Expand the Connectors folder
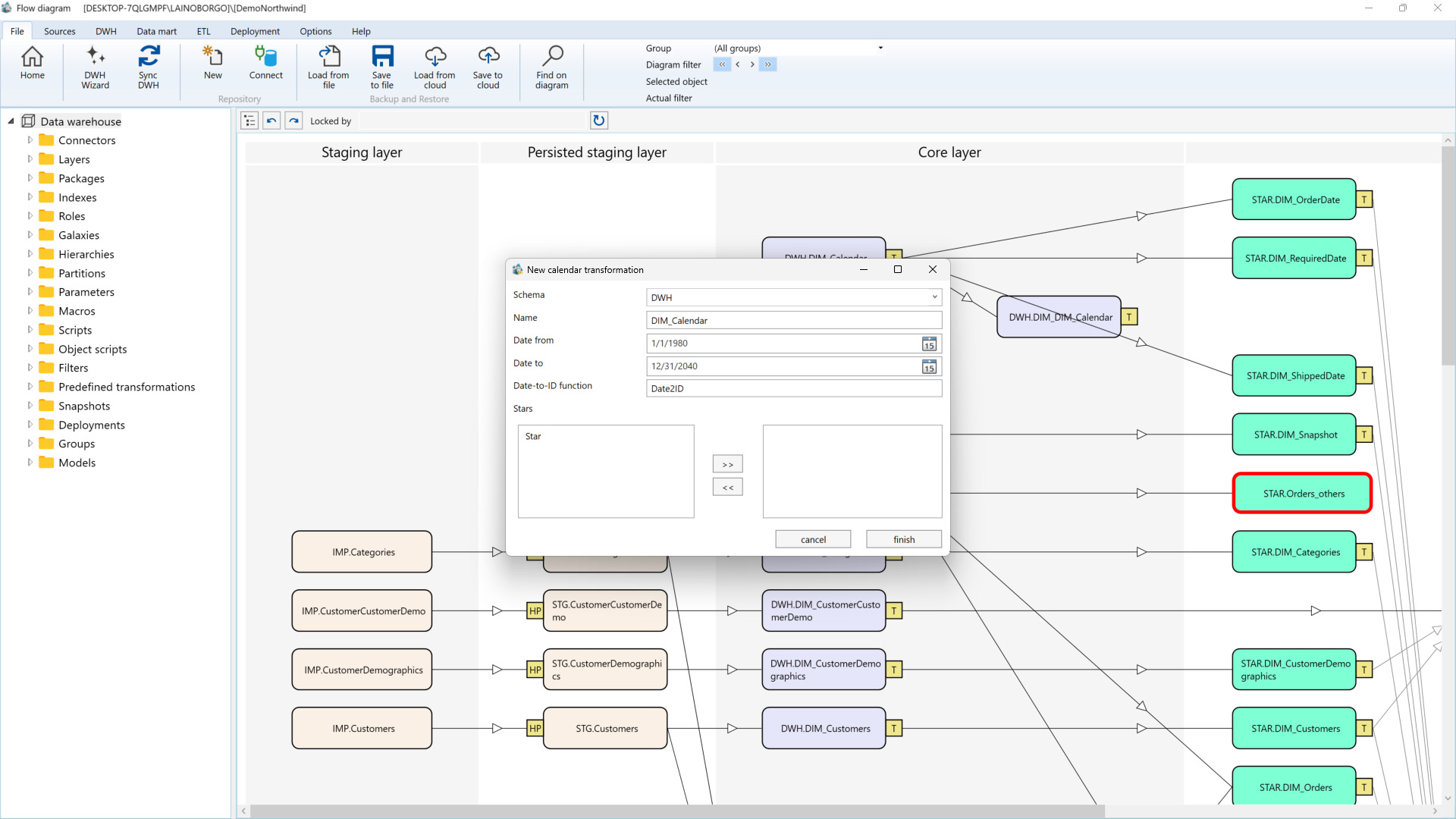Viewport: 1456px width, 819px height. [30, 140]
